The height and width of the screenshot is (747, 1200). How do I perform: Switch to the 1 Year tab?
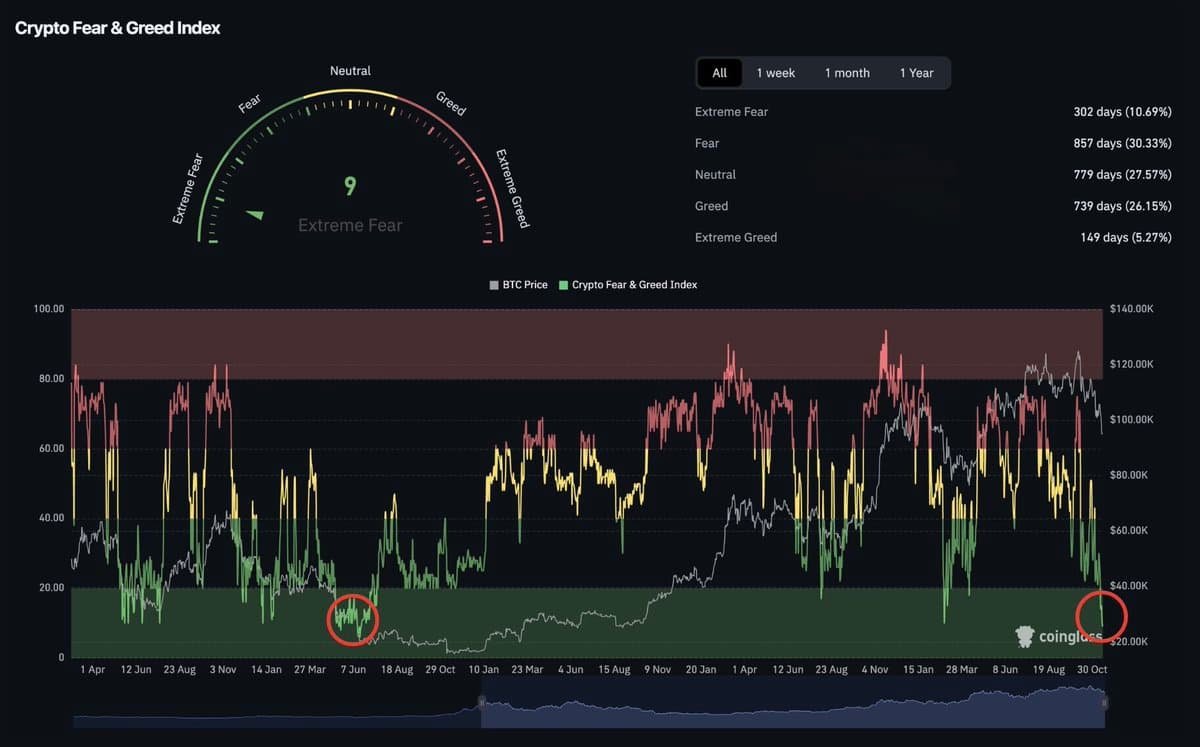pos(918,72)
